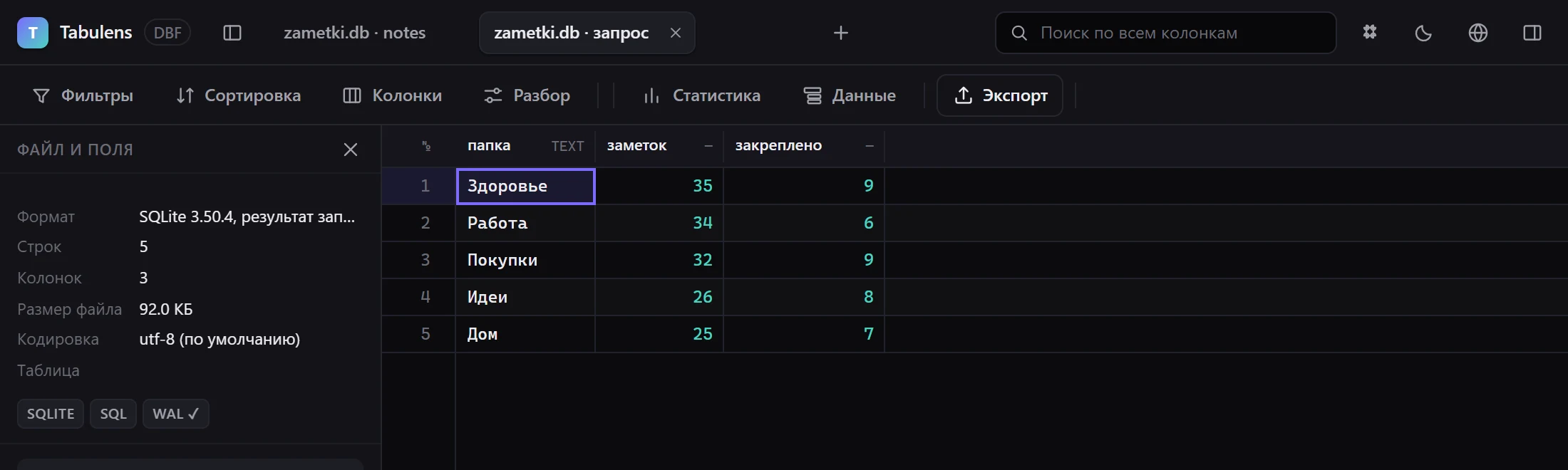Open the Сортировка toolbar item

pos(239,95)
